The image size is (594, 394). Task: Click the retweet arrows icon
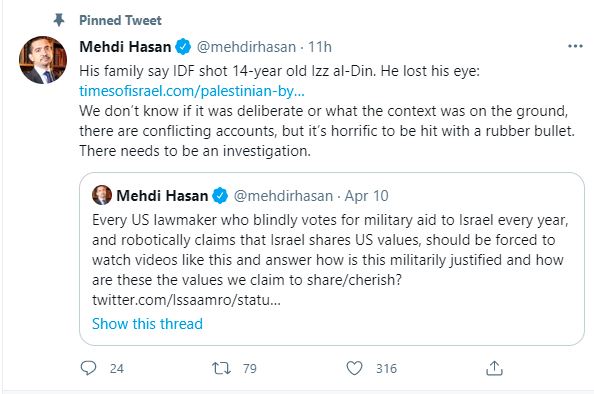[x=221, y=368]
